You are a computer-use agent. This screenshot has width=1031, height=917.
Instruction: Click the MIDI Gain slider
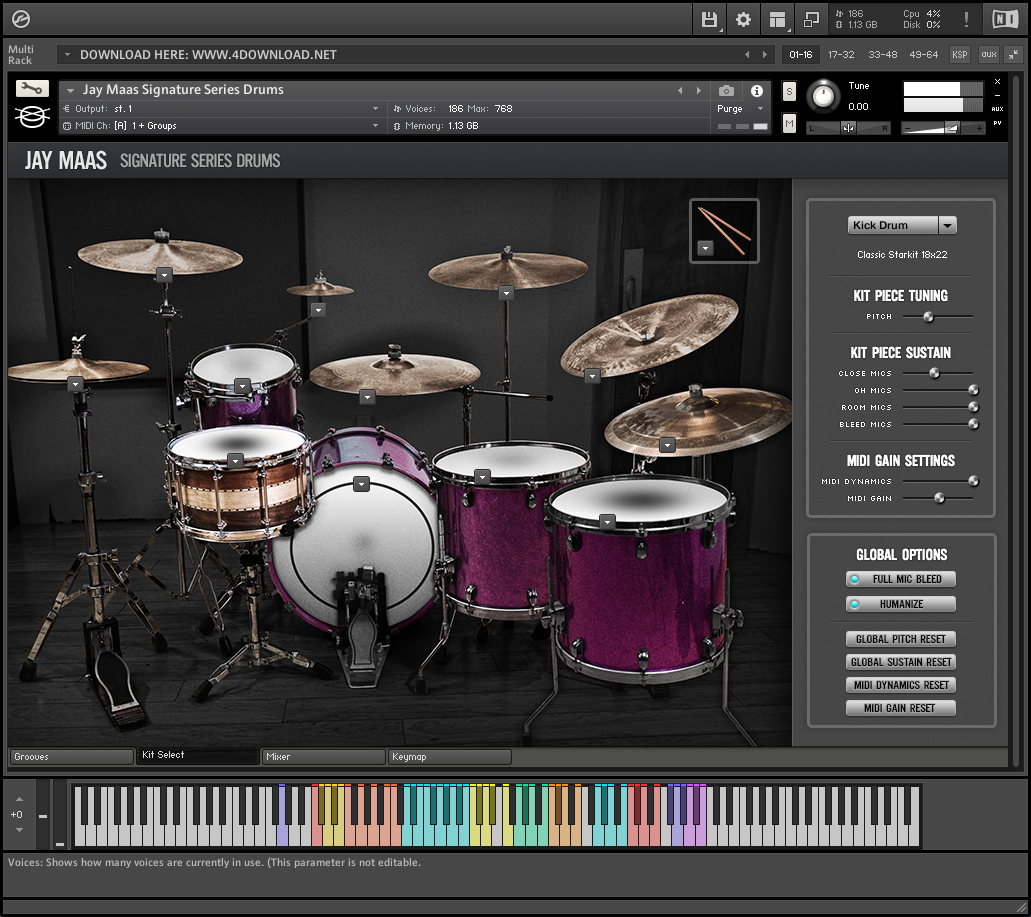pos(938,498)
